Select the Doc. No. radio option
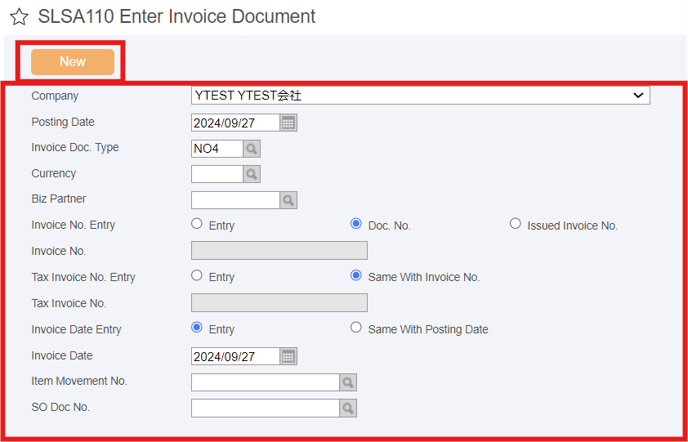The image size is (688, 442). coord(356,224)
